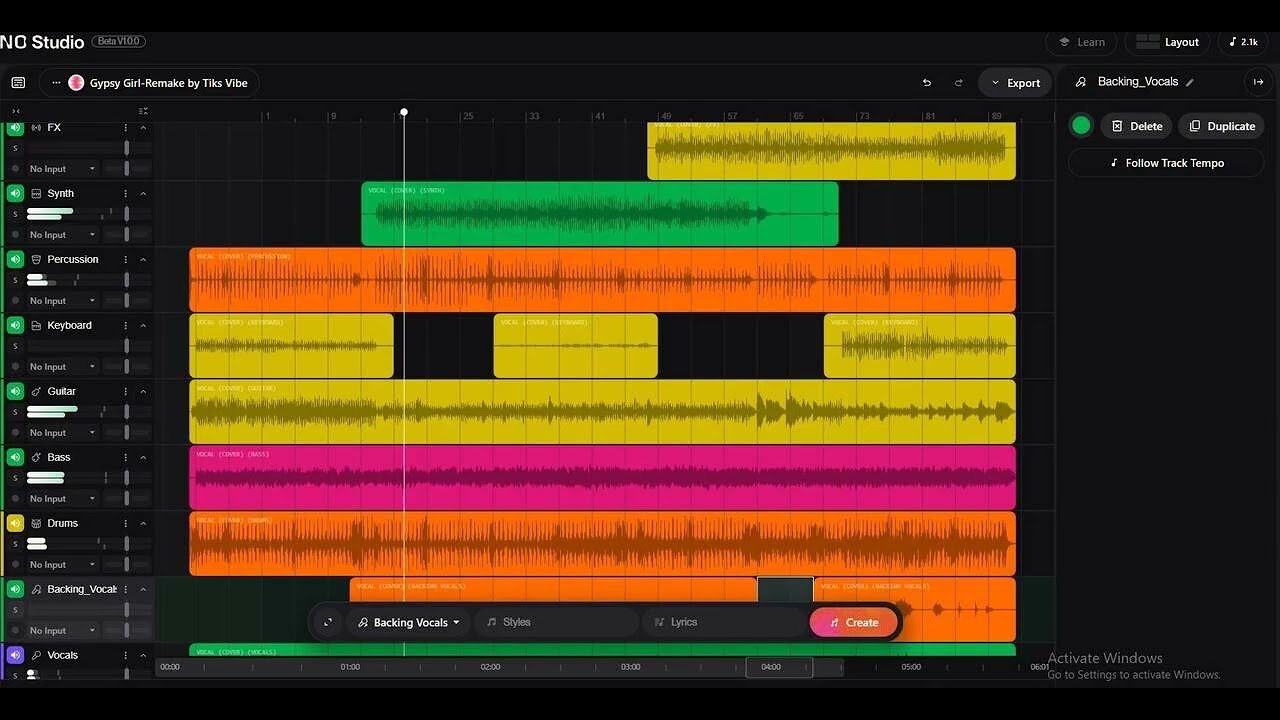Click the collapse track headers icon
This screenshot has height=720, width=1280.
click(16, 111)
